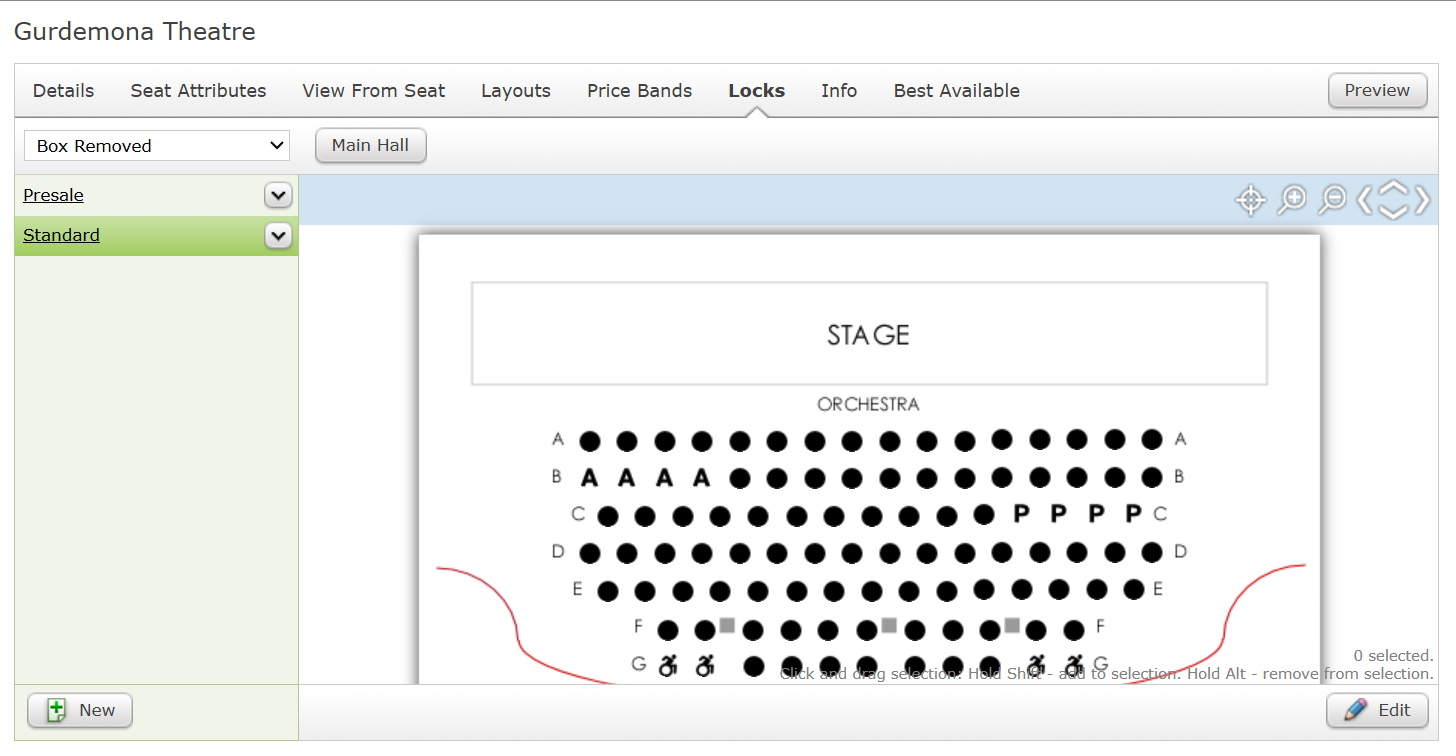Select the Locks tab
This screenshot has height=756, width=1456.
coord(757,91)
